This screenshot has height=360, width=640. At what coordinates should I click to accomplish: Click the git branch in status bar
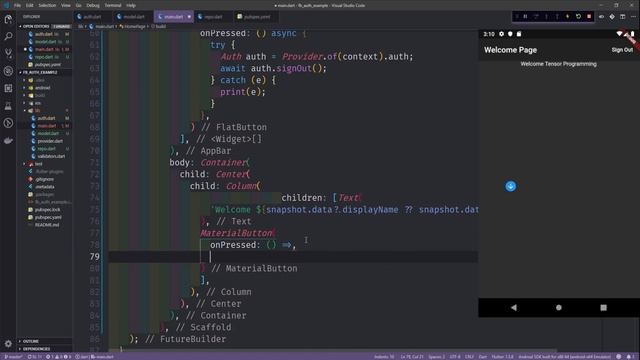click(x=13, y=357)
